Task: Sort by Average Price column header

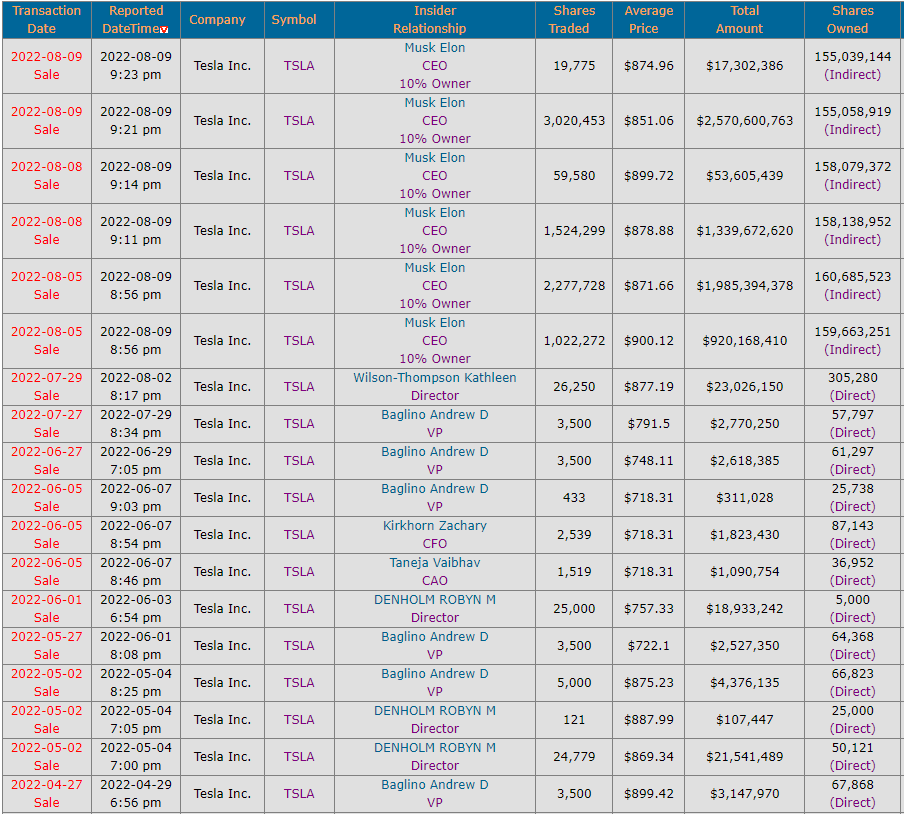Action: point(649,20)
